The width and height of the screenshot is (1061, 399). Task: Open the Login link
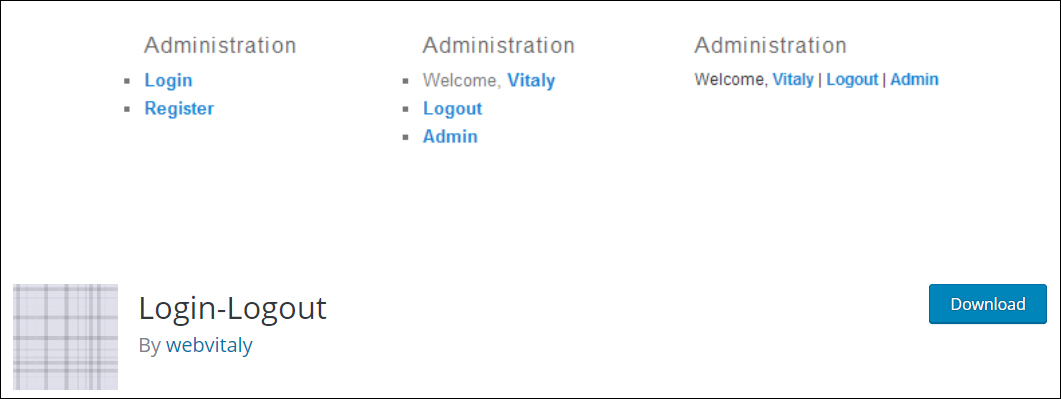pos(168,80)
